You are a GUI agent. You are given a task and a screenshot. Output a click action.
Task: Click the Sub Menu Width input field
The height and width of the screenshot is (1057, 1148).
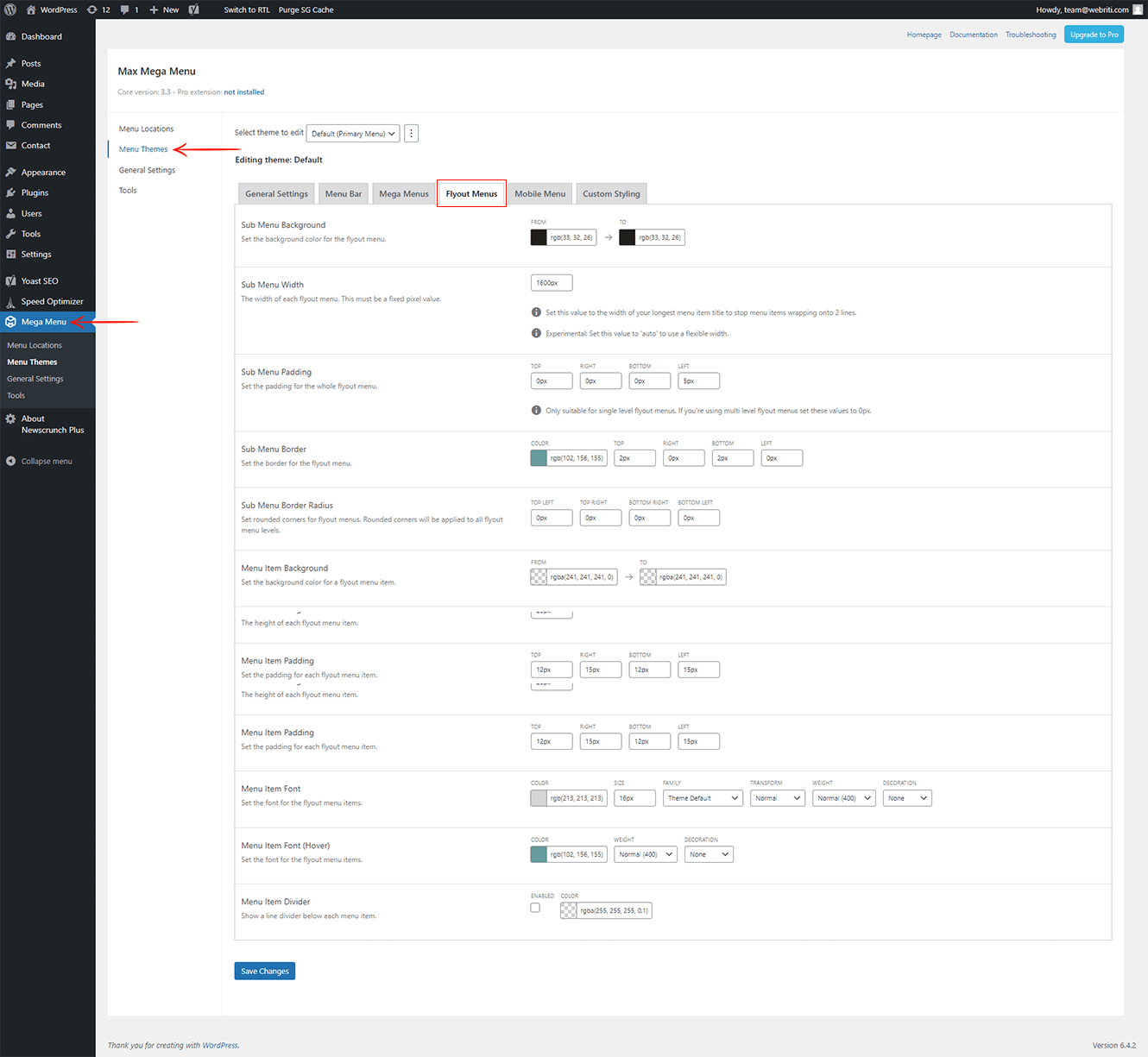click(x=552, y=283)
